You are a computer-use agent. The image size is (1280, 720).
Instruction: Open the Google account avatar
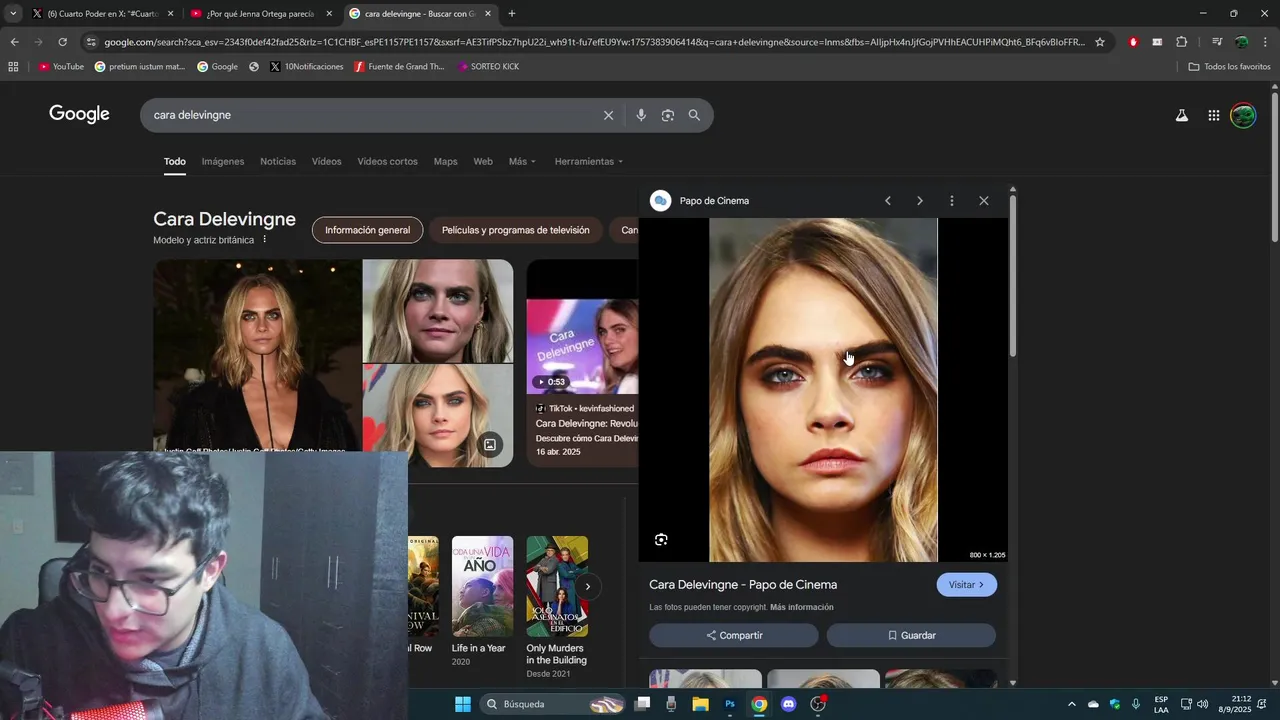tap(1243, 115)
